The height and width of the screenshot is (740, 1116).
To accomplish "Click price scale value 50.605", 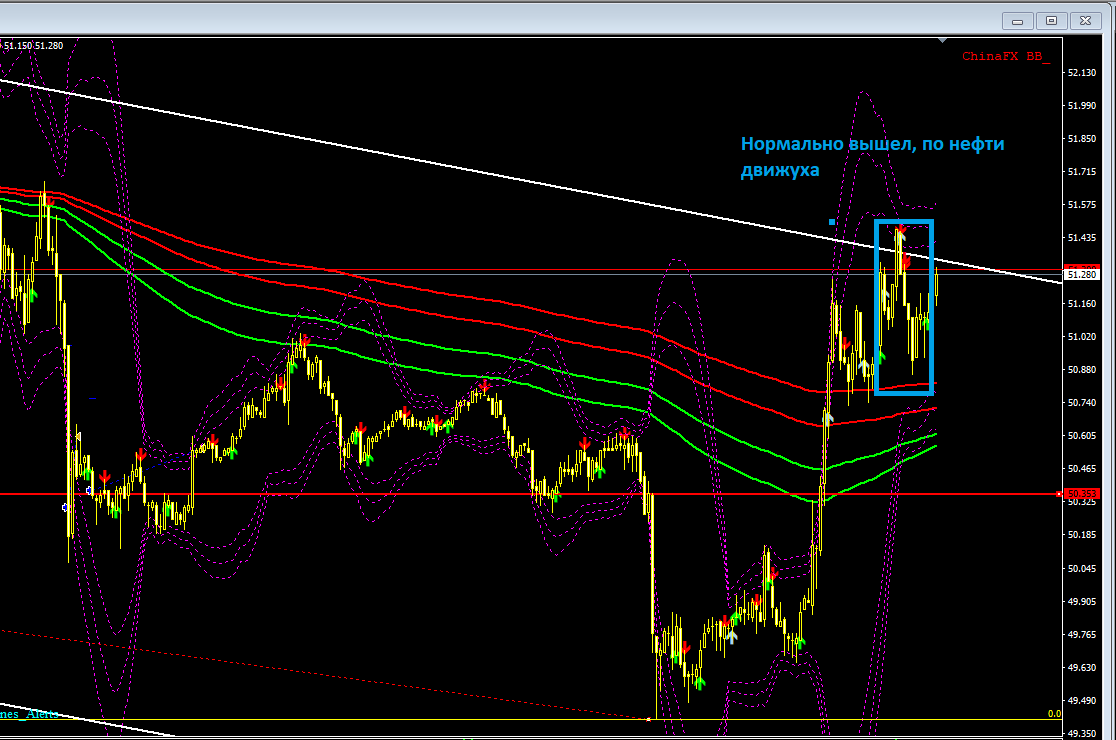I will (x=1082, y=435).
